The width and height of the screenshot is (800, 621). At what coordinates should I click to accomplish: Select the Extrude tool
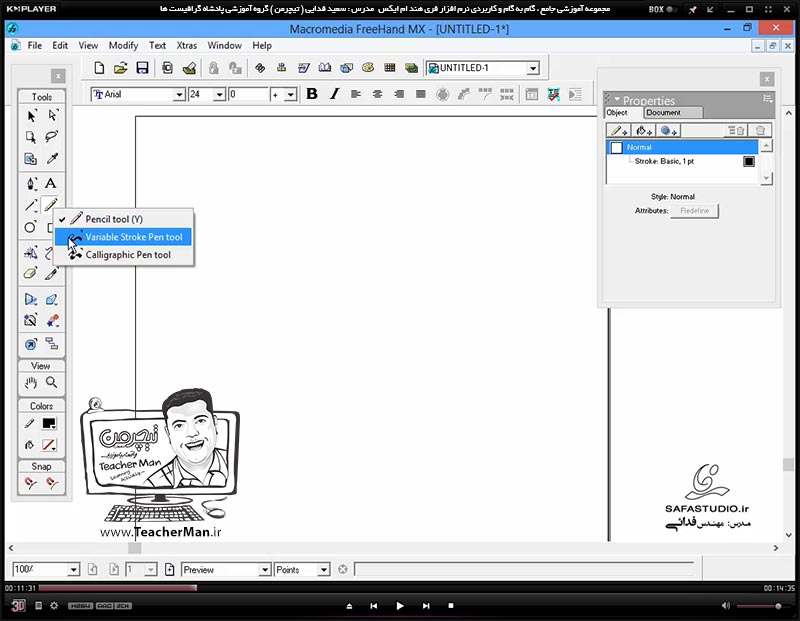(52, 299)
